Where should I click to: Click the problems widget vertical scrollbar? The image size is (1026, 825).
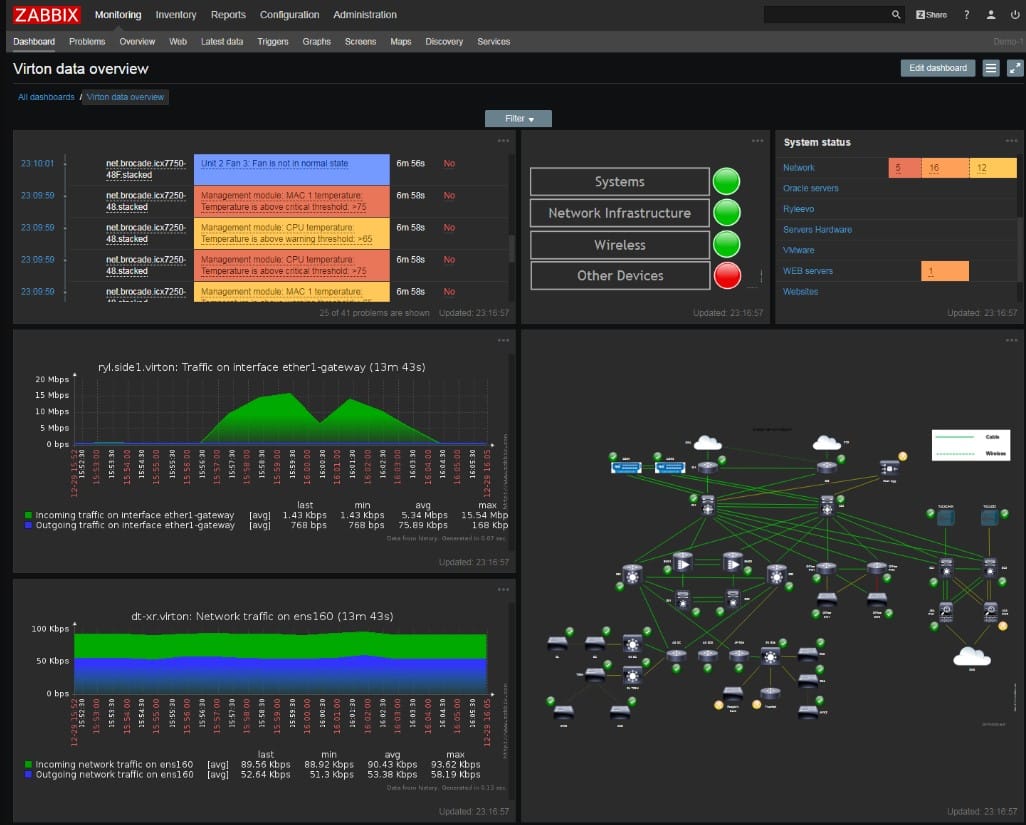(512, 248)
